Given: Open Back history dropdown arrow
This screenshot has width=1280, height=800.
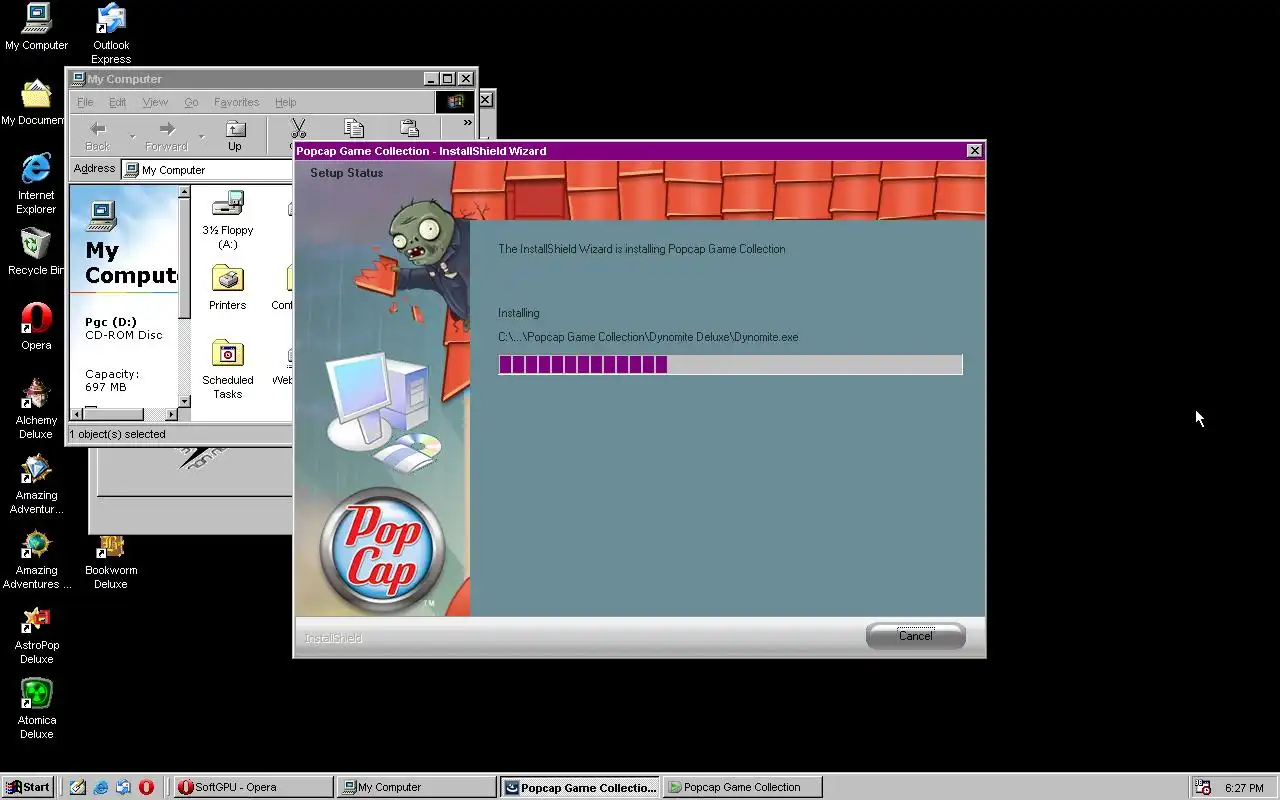Looking at the screenshot, I should [132, 136].
